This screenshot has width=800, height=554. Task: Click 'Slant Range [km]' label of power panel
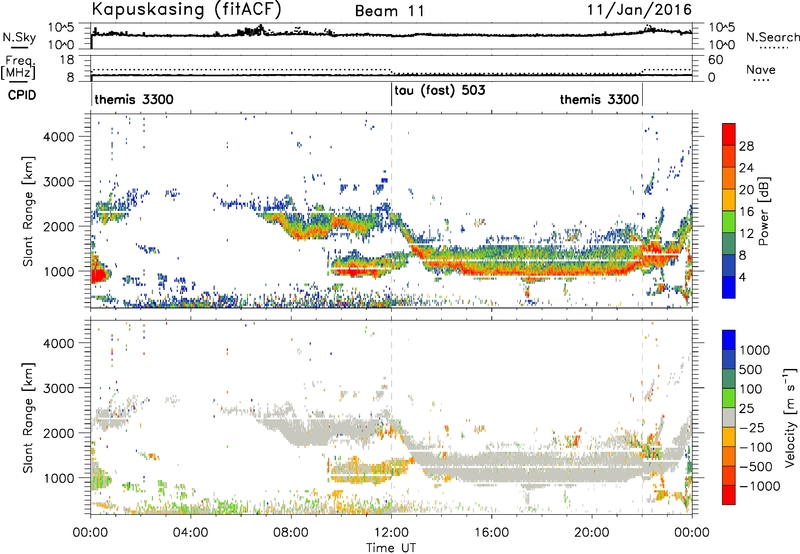(x=28, y=211)
